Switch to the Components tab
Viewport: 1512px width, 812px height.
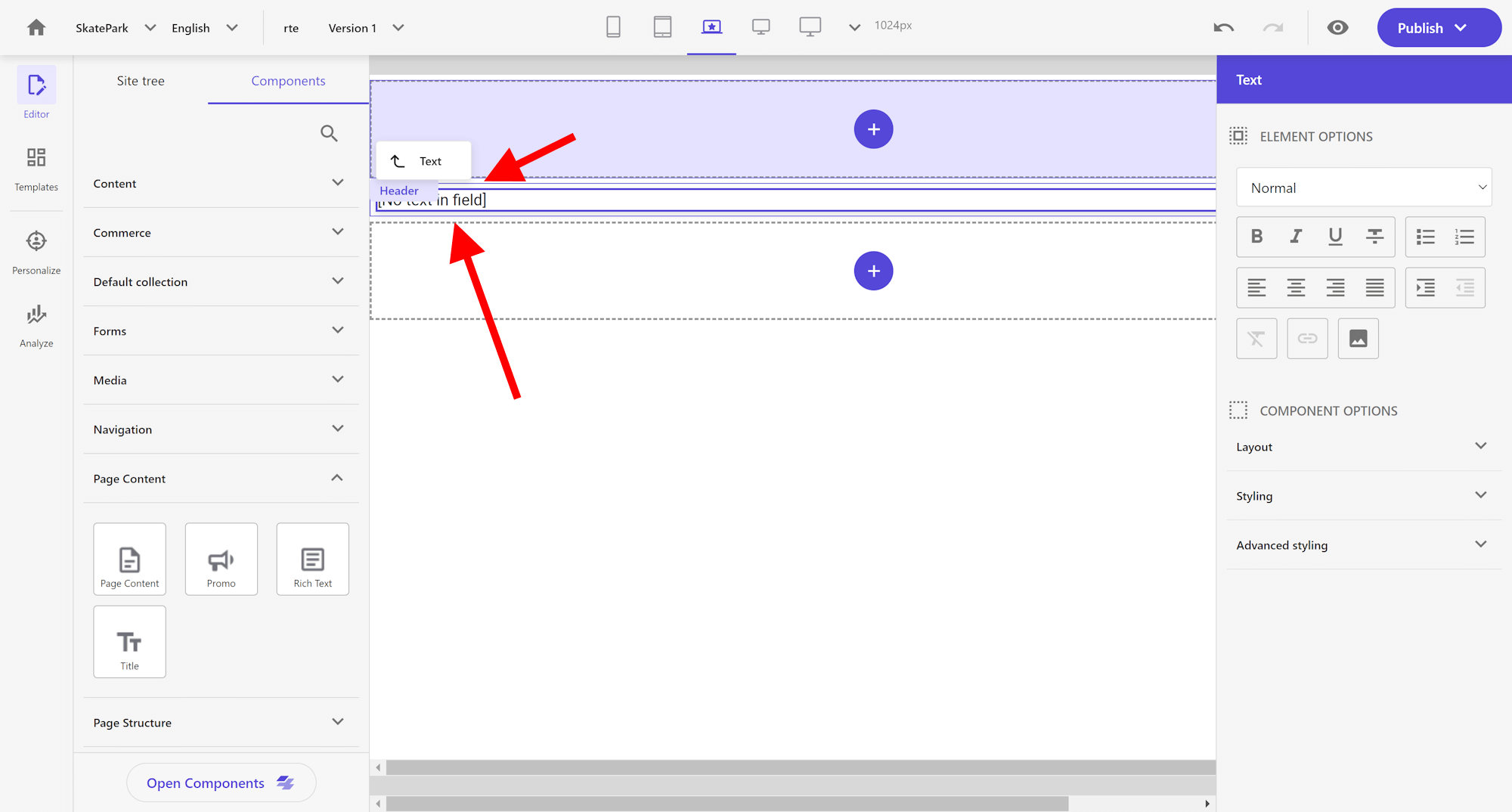coord(288,81)
